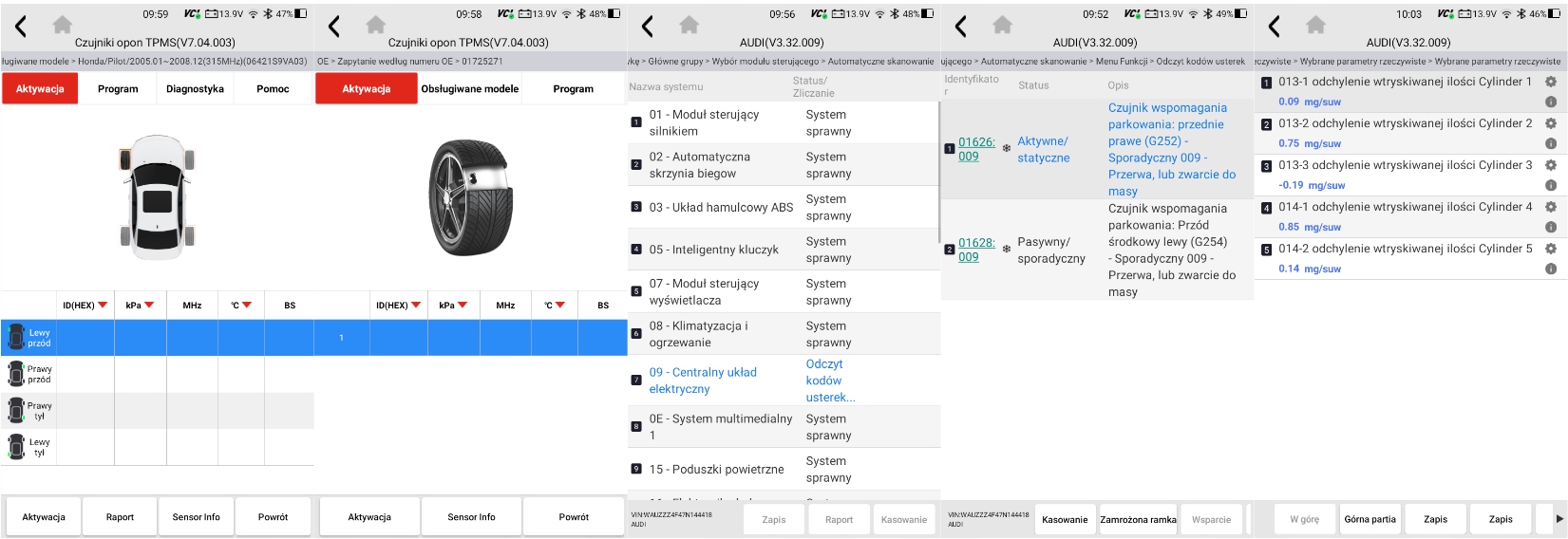Open settings gear for Cylinder 1 parameter

pyautogui.click(x=1551, y=83)
